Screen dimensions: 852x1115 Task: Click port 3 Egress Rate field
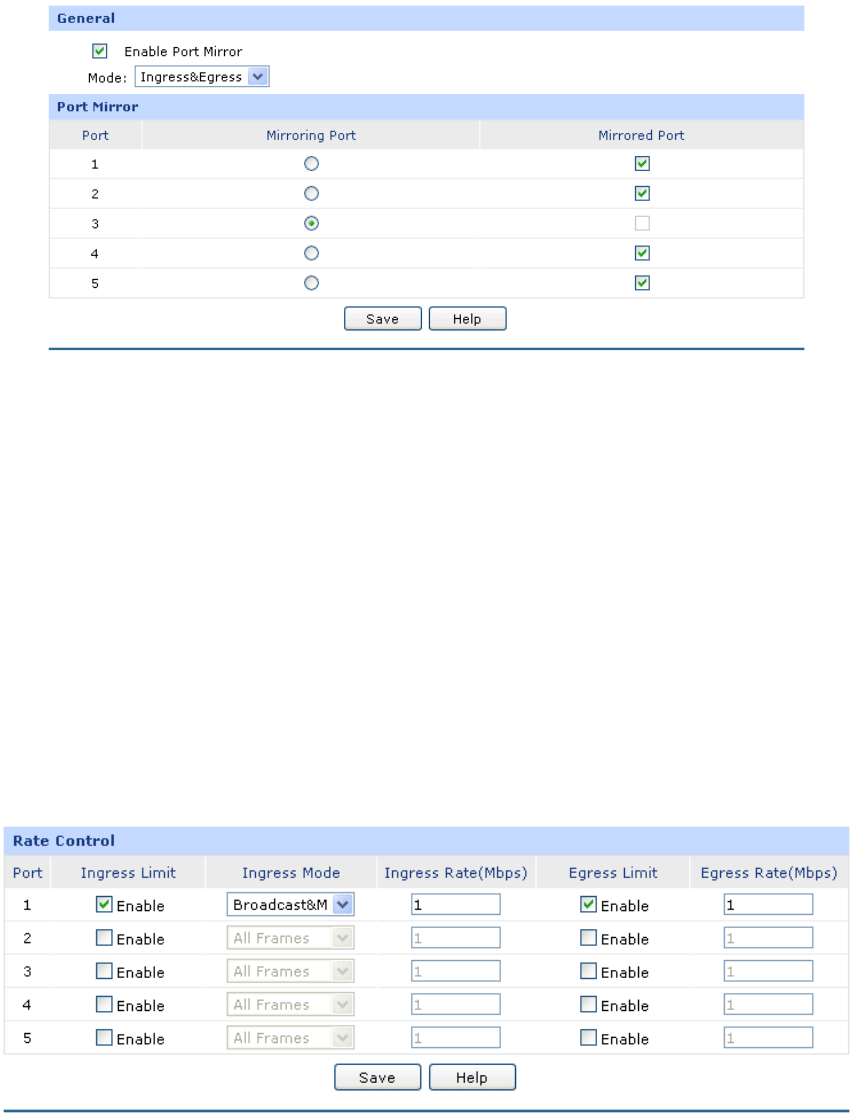[x=769, y=971]
